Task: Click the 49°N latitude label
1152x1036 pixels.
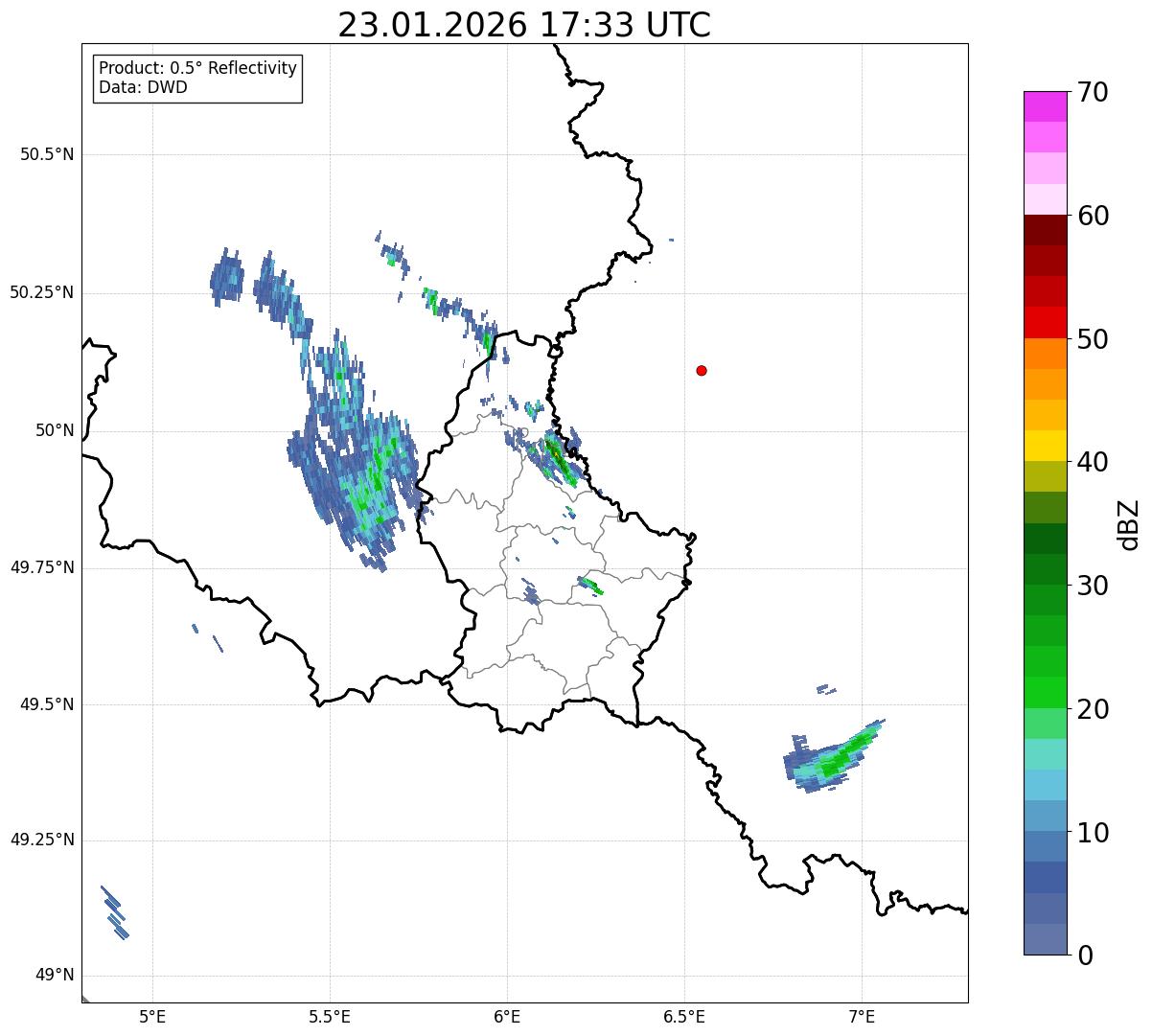Action: (x=55, y=975)
